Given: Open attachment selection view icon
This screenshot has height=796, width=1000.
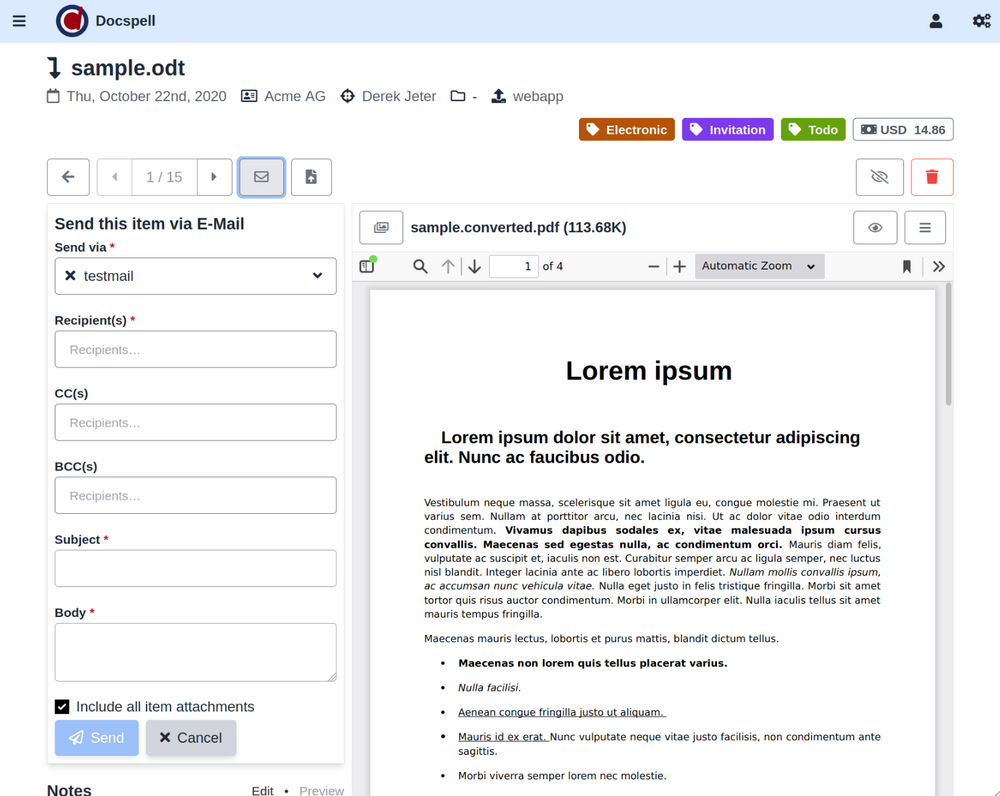Looking at the screenshot, I should [x=381, y=228].
